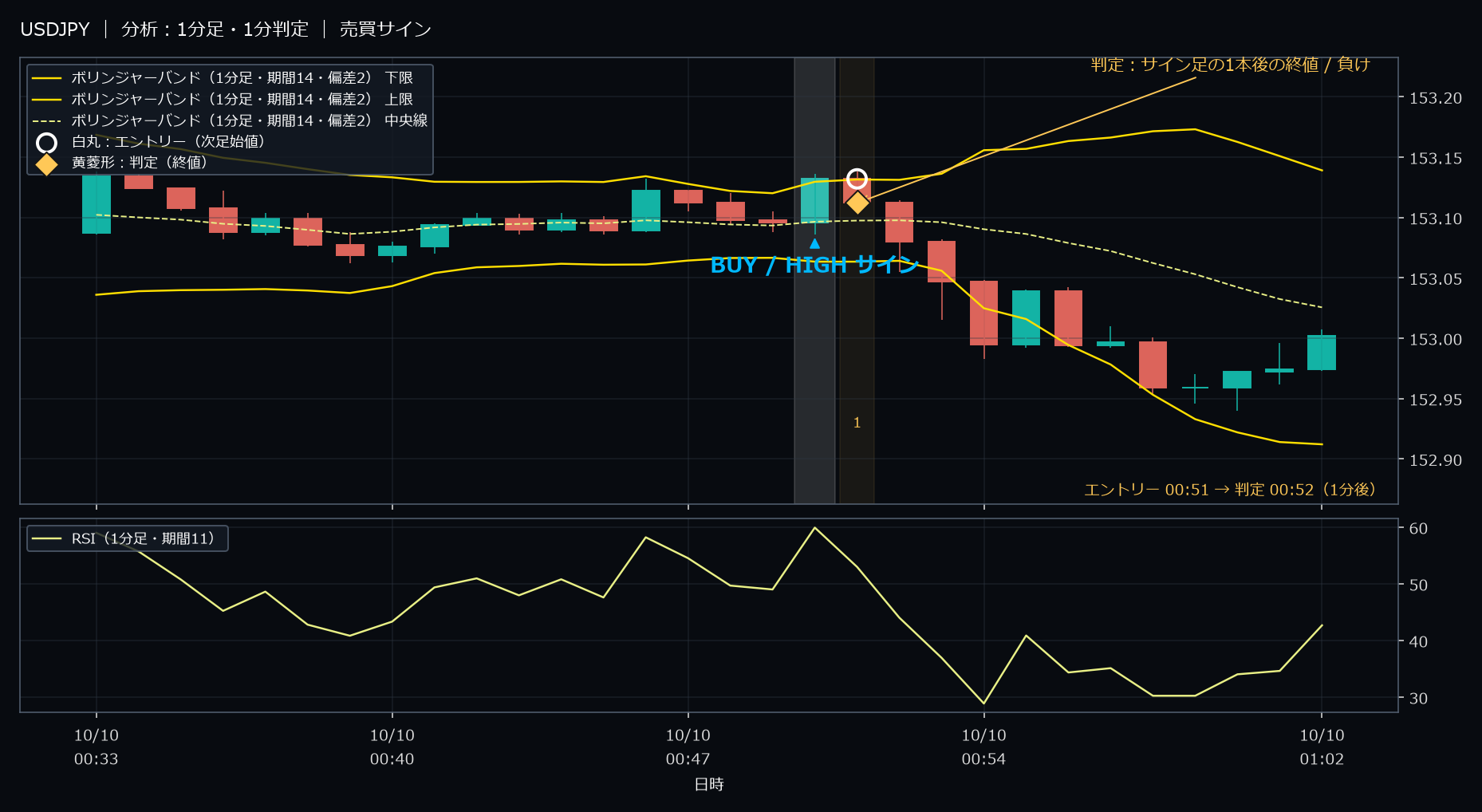Click the white circle icon in legend
Image resolution: width=1482 pixels, height=812 pixels.
(47, 143)
